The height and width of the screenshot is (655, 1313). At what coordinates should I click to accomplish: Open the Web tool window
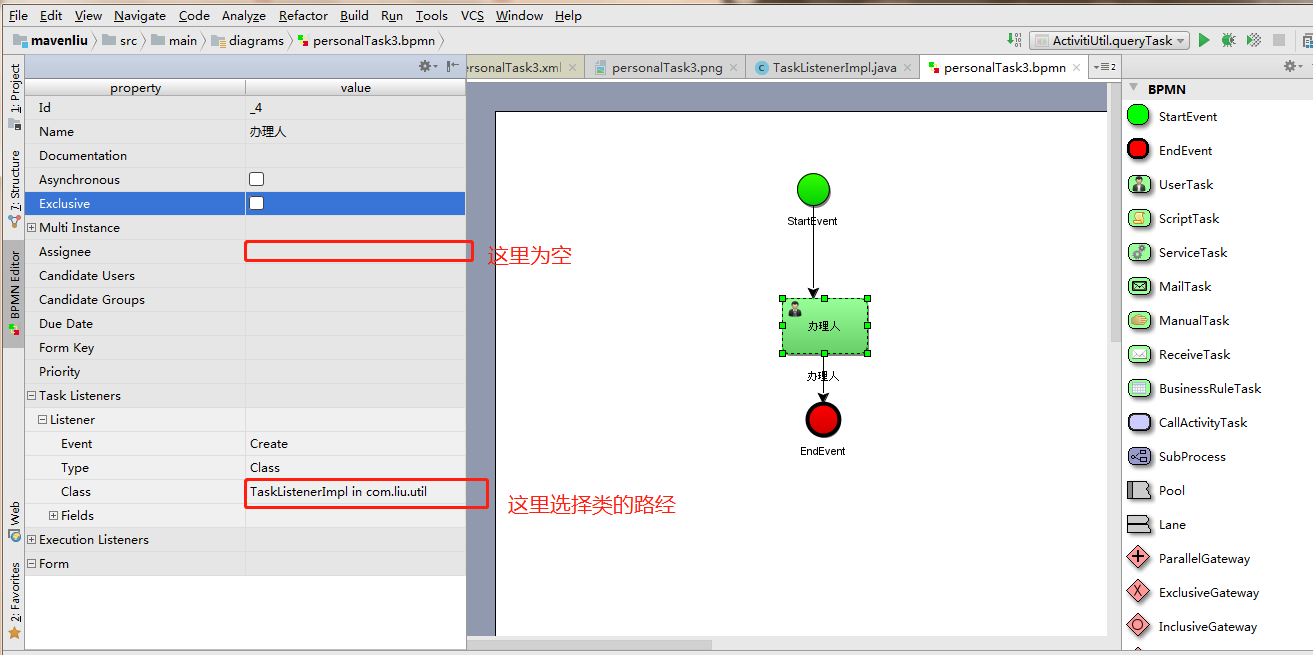14,521
